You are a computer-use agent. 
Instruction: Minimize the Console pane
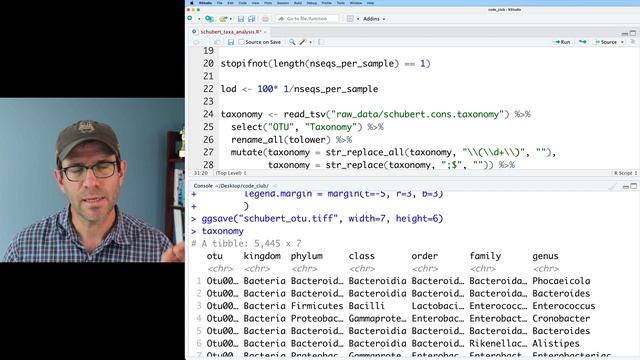[625, 187]
